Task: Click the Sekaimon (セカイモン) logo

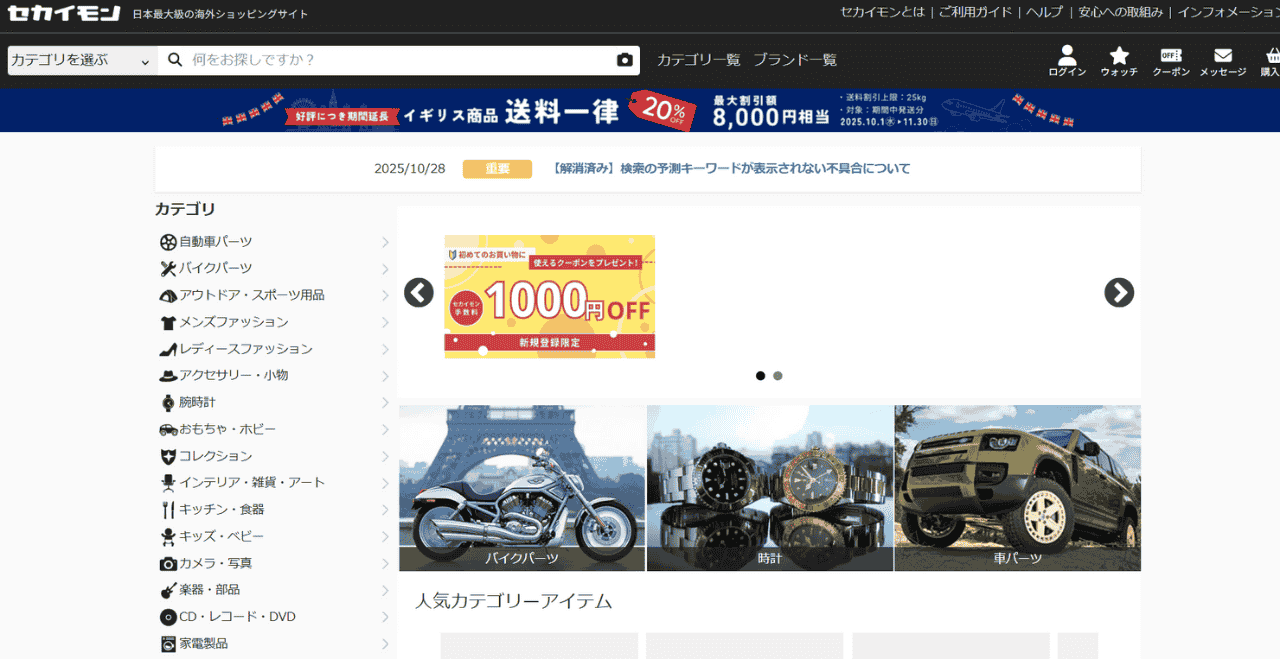Action: tap(64, 13)
